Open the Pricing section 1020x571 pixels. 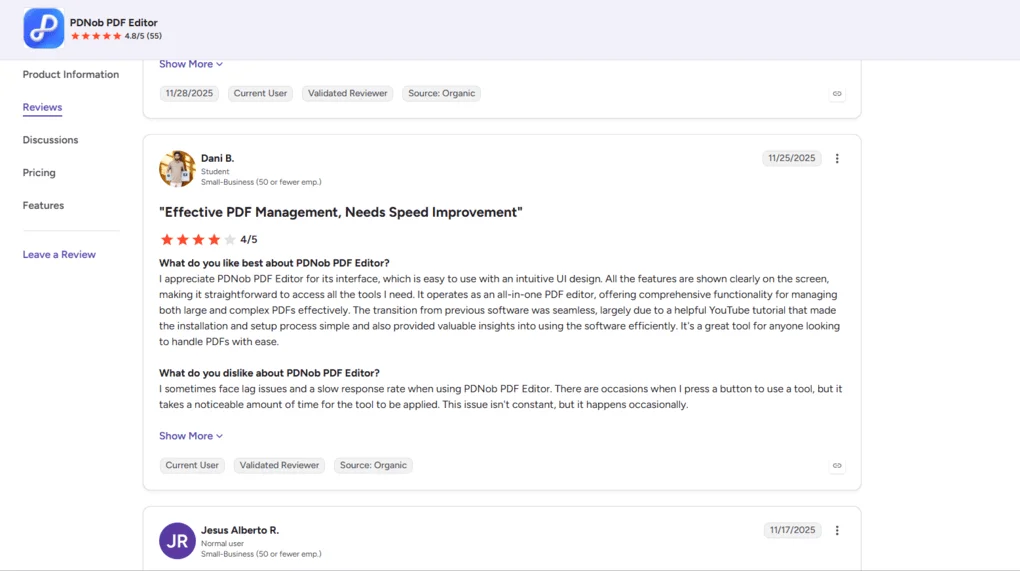[39, 172]
